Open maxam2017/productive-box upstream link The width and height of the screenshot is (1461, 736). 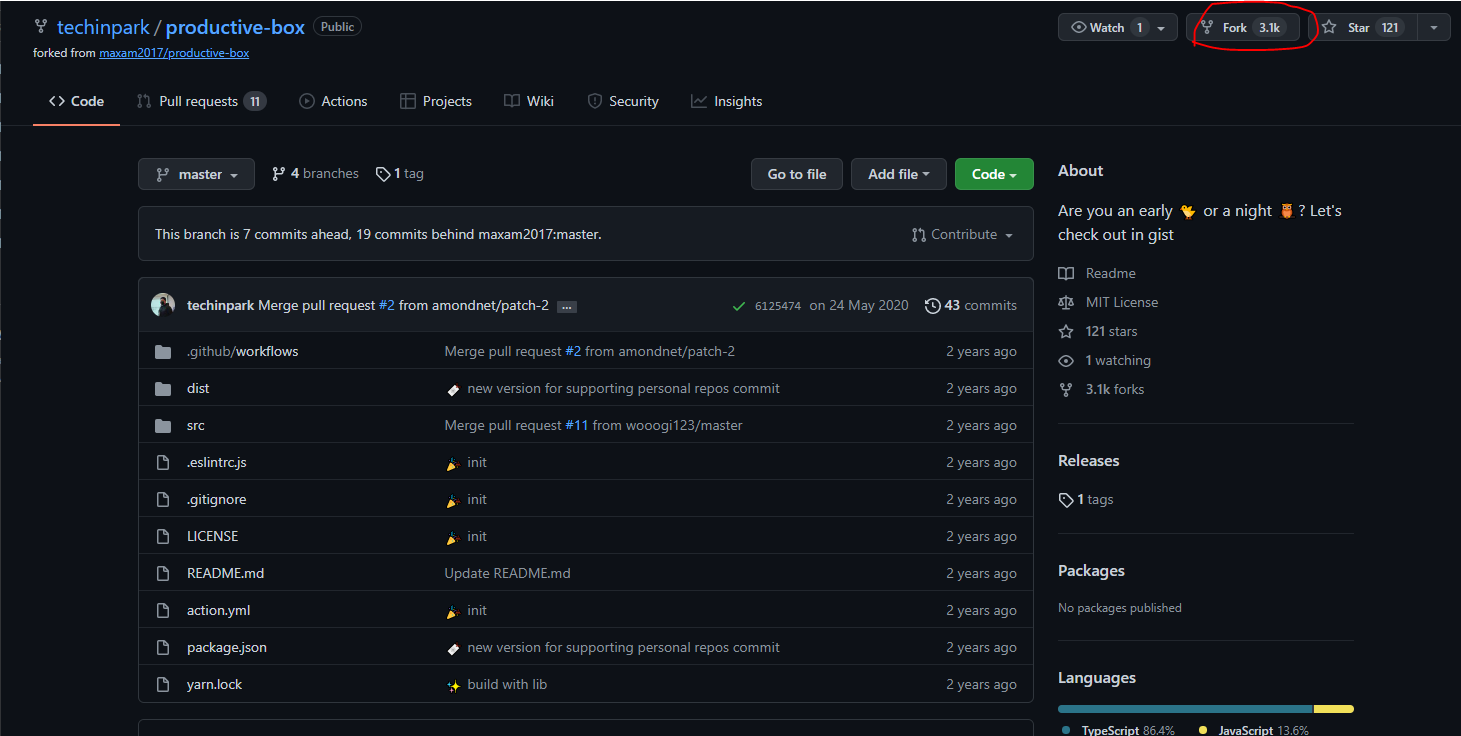click(174, 53)
